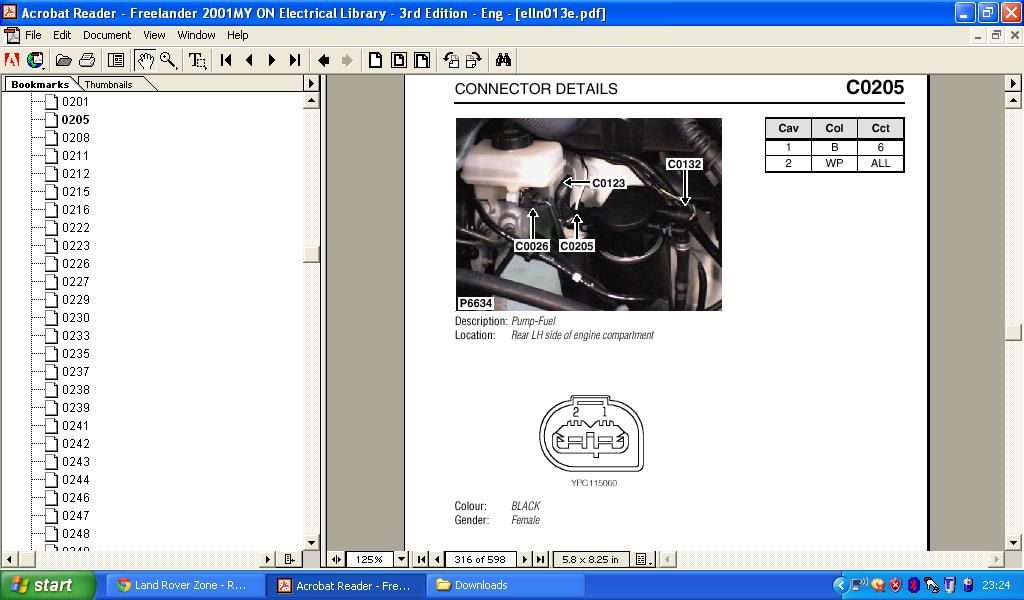Image resolution: width=1024 pixels, height=600 pixels.
Task: Click the Actual Size page icon
Action: coord(375,61)
